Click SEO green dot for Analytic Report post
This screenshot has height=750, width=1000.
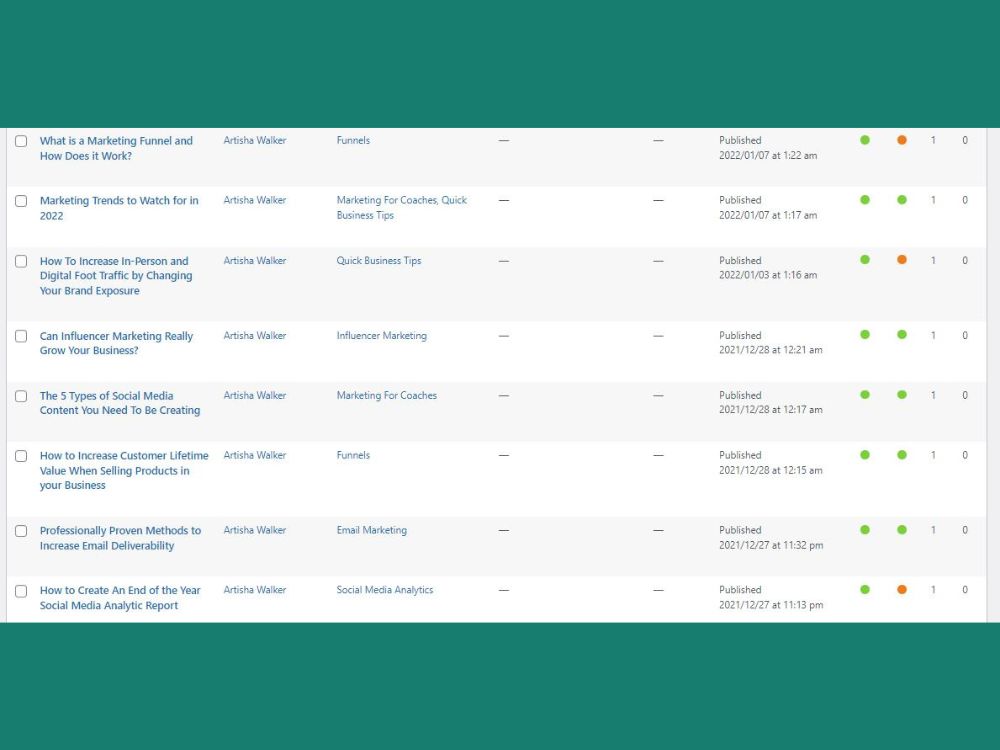click(865, 589)
